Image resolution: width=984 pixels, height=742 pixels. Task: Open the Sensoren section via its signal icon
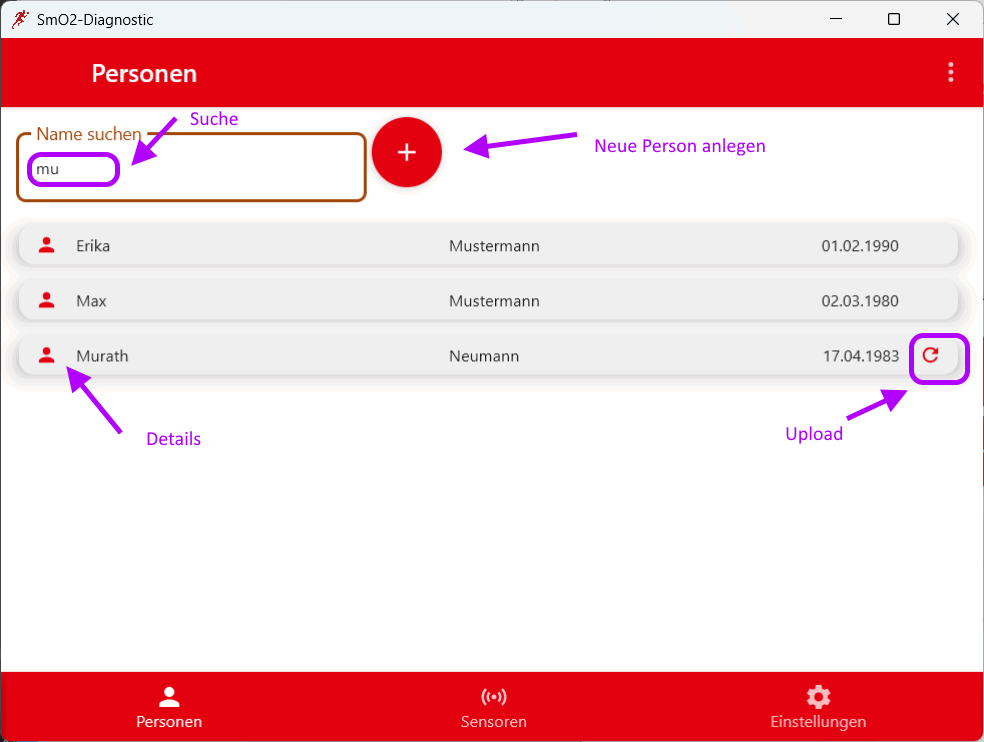click(493, 695)
